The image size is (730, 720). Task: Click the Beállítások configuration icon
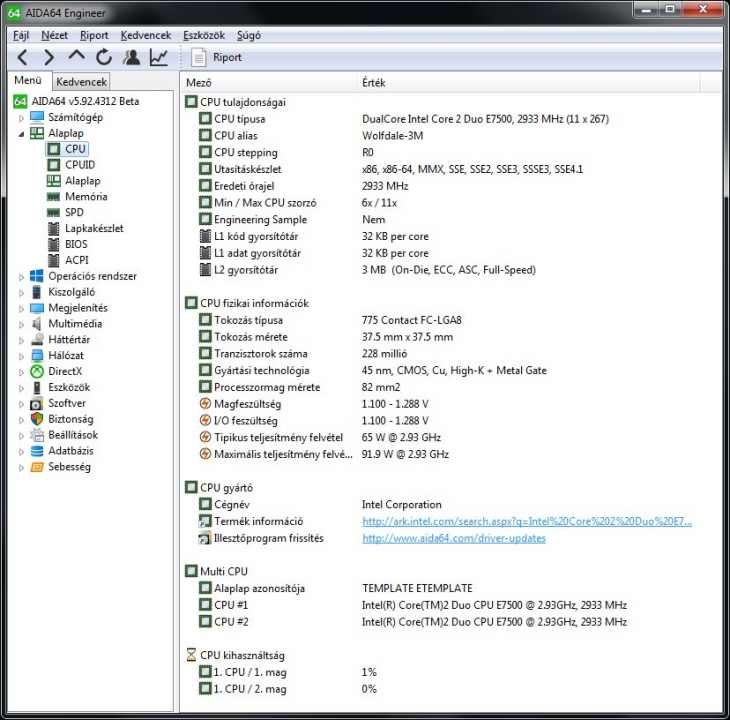(x=37, y=435)
